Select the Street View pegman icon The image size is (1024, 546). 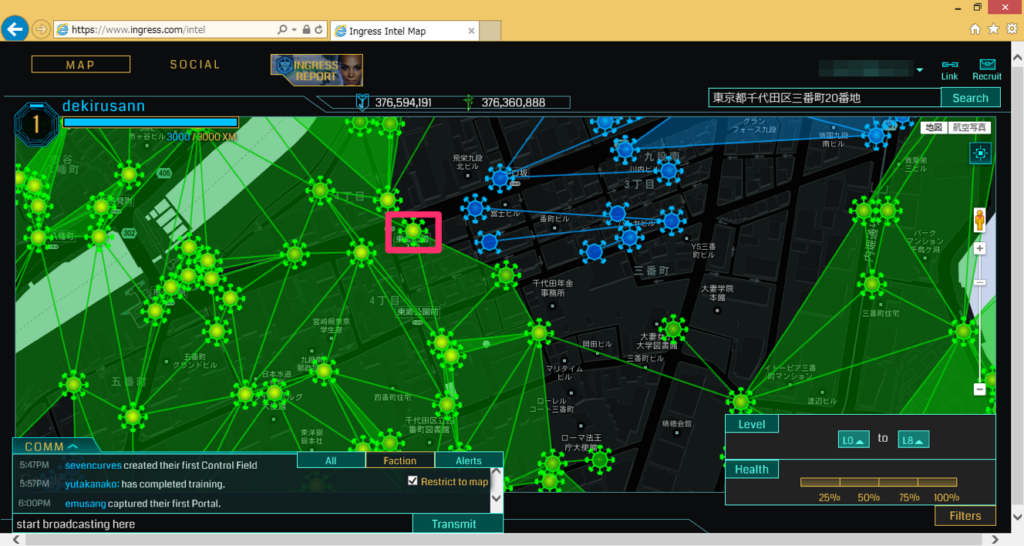[980, 219]
